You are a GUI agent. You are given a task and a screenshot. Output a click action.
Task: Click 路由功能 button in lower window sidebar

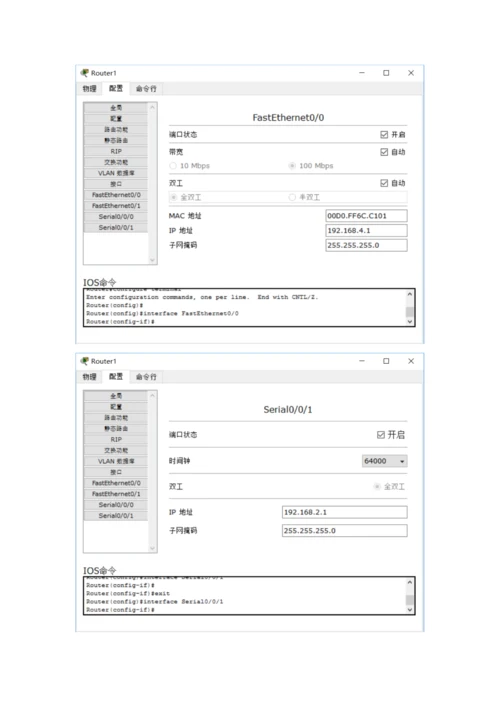116,418
